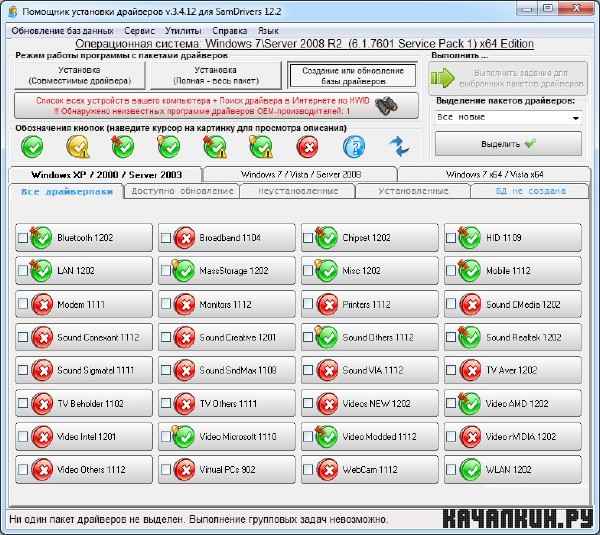This screenshot has width=600, height=535.
Task: Click the Video Others 1112 pack button
Action: click(84, 470)
